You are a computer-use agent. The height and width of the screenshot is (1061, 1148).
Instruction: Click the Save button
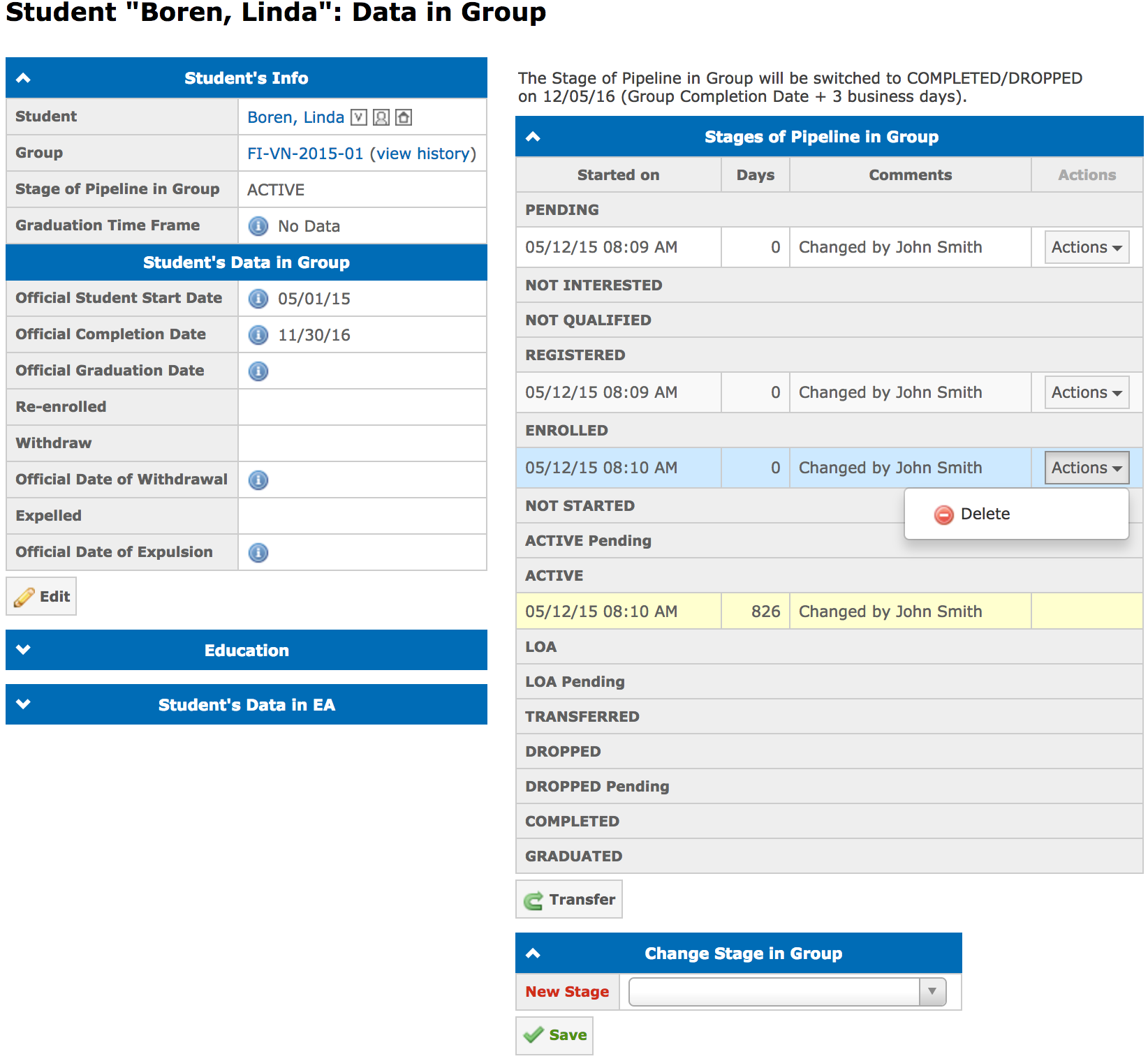tap(554, 1035)
